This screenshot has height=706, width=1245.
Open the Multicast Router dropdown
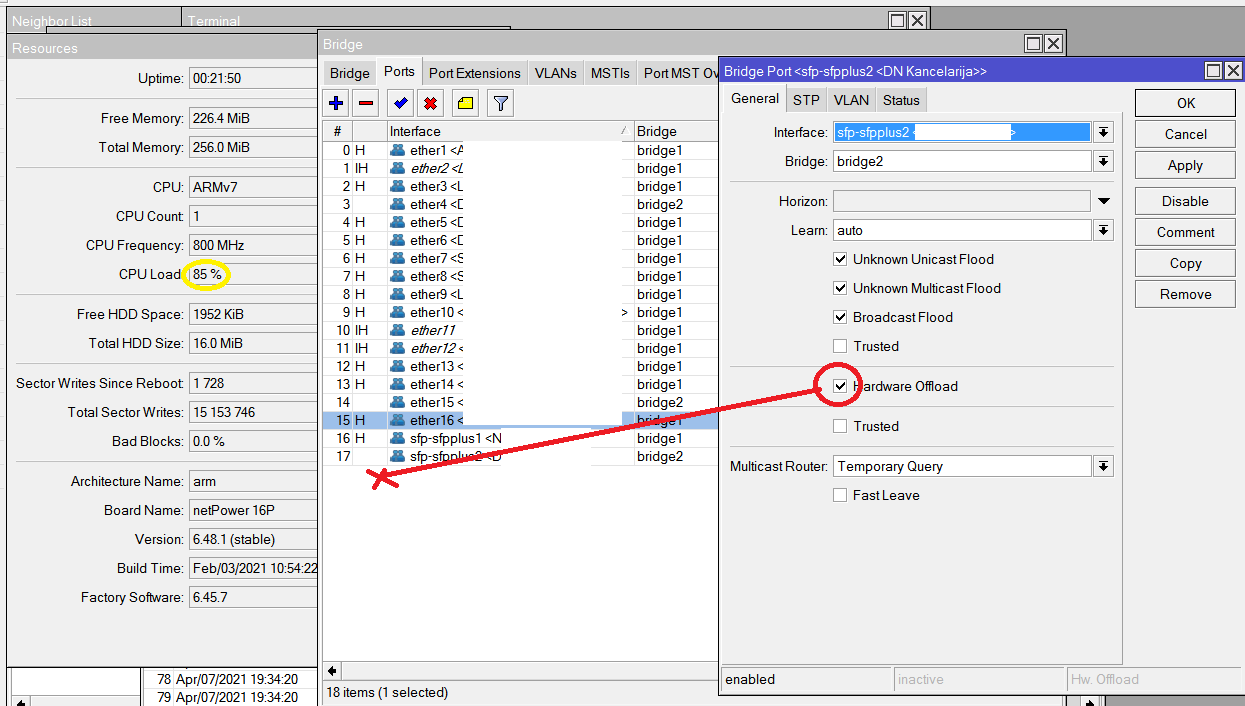[1103, 466]
